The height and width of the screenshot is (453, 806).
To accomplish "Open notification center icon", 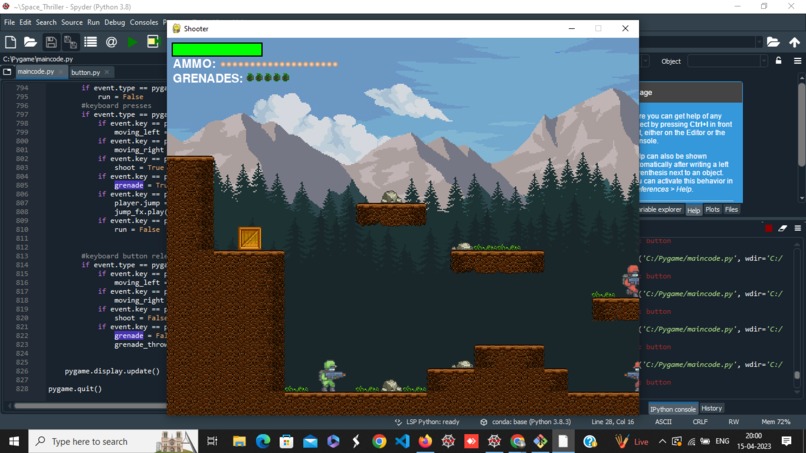I will pos(786,441).
